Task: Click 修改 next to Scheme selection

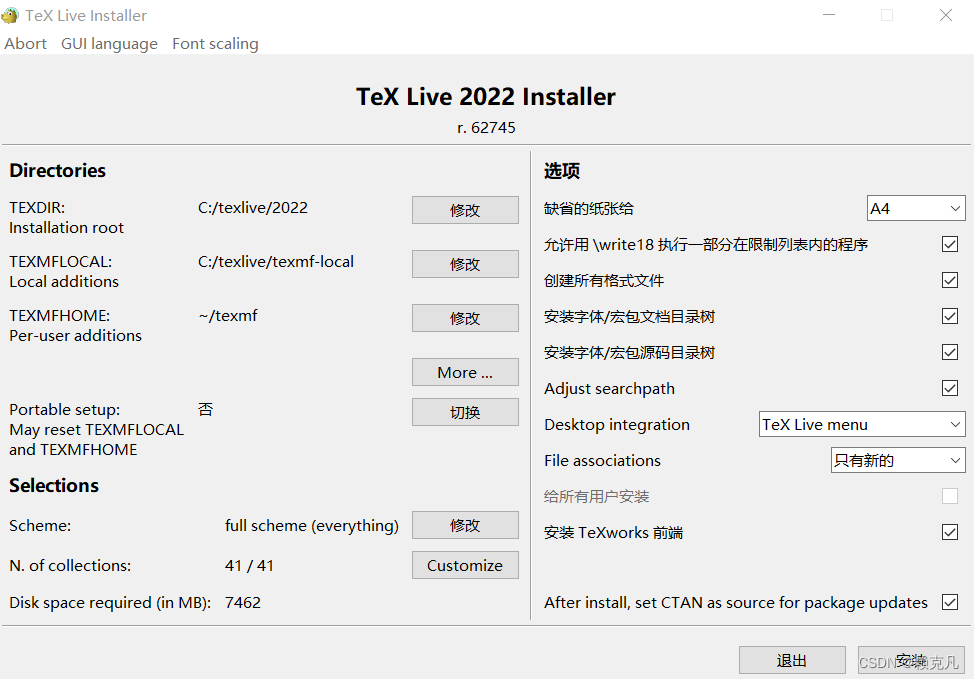Action: point(465,525)
